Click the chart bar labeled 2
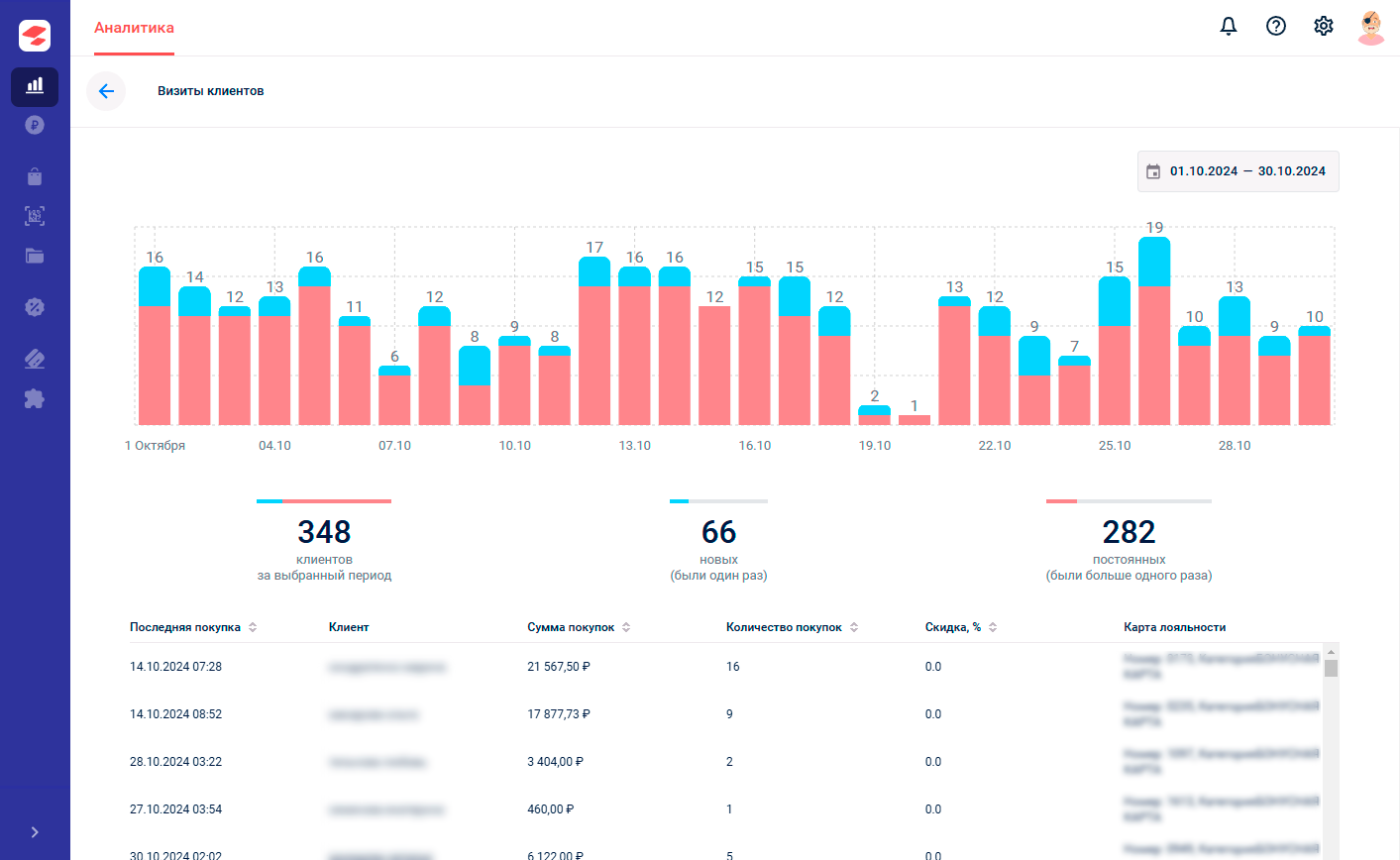Screen dimensions: 1400x860 coord(874,415)
